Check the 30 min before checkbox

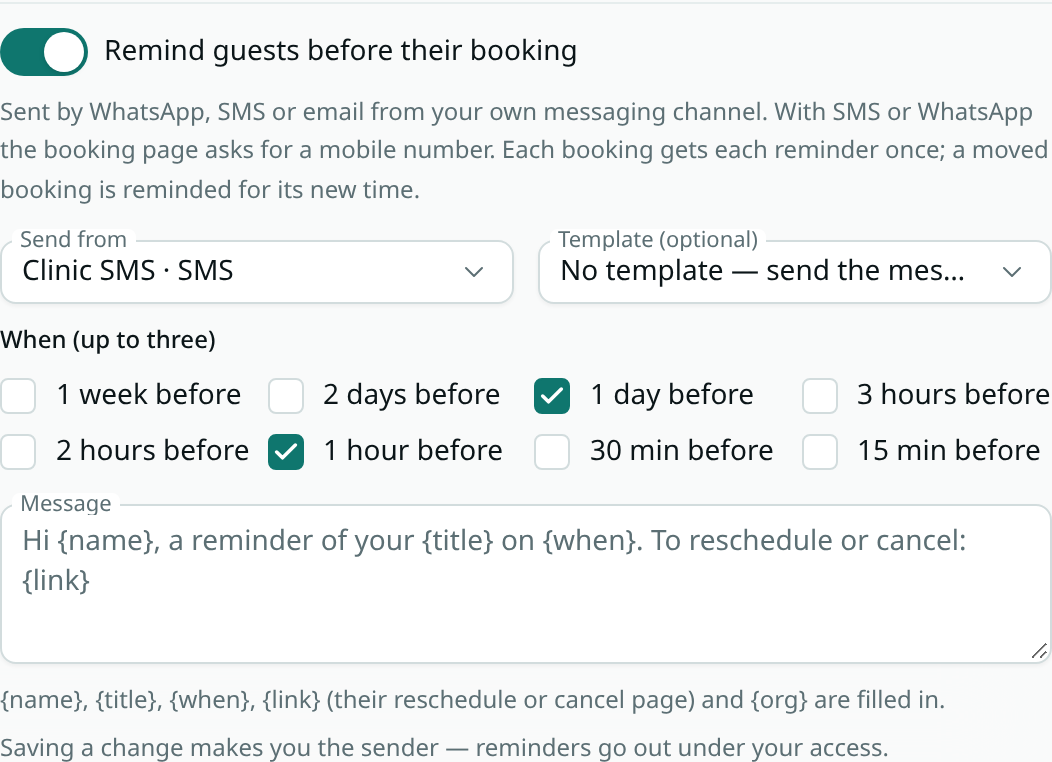[x=552, y=451]
